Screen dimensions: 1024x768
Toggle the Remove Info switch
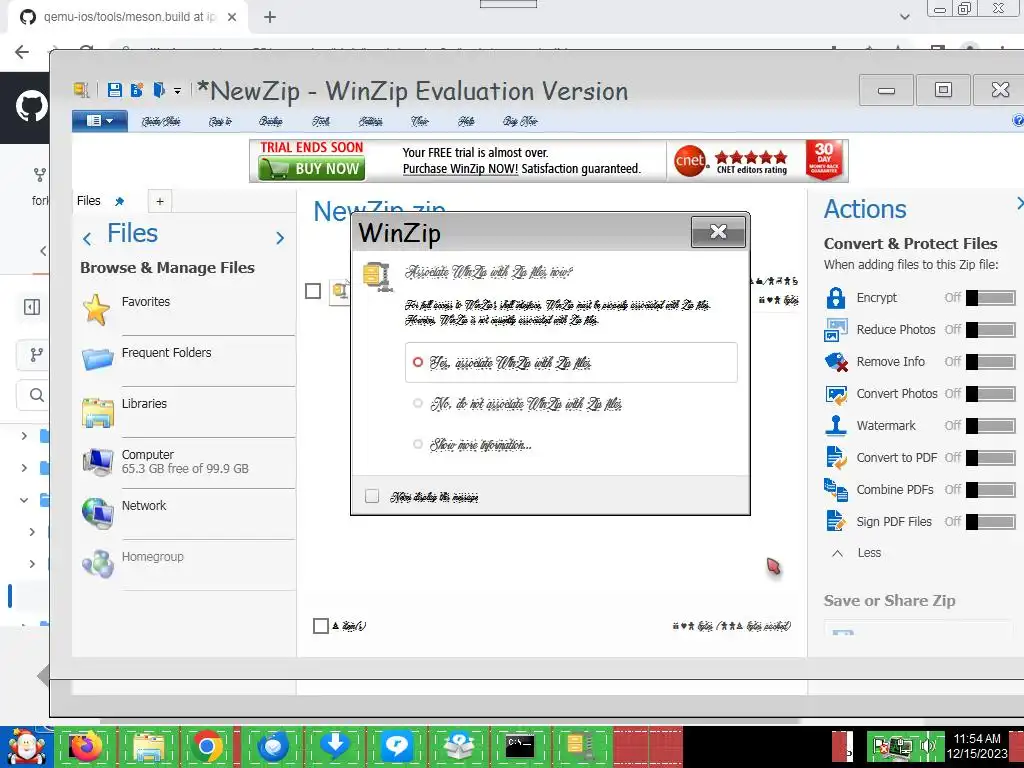991,362
